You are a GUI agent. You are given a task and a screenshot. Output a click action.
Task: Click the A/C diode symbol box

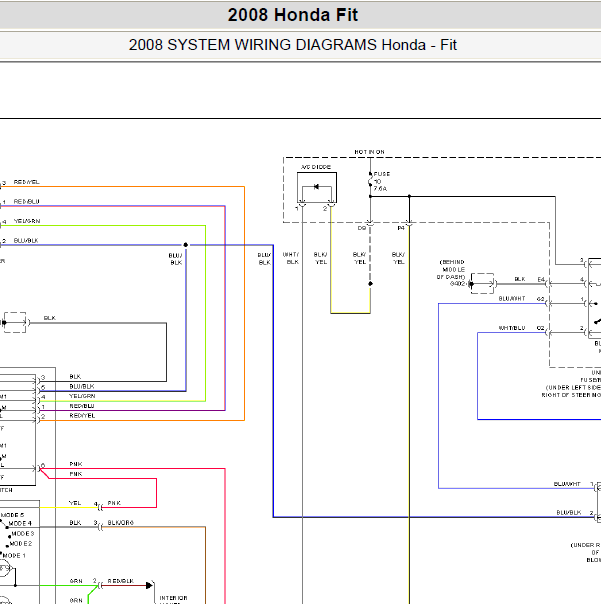point(317,187)
